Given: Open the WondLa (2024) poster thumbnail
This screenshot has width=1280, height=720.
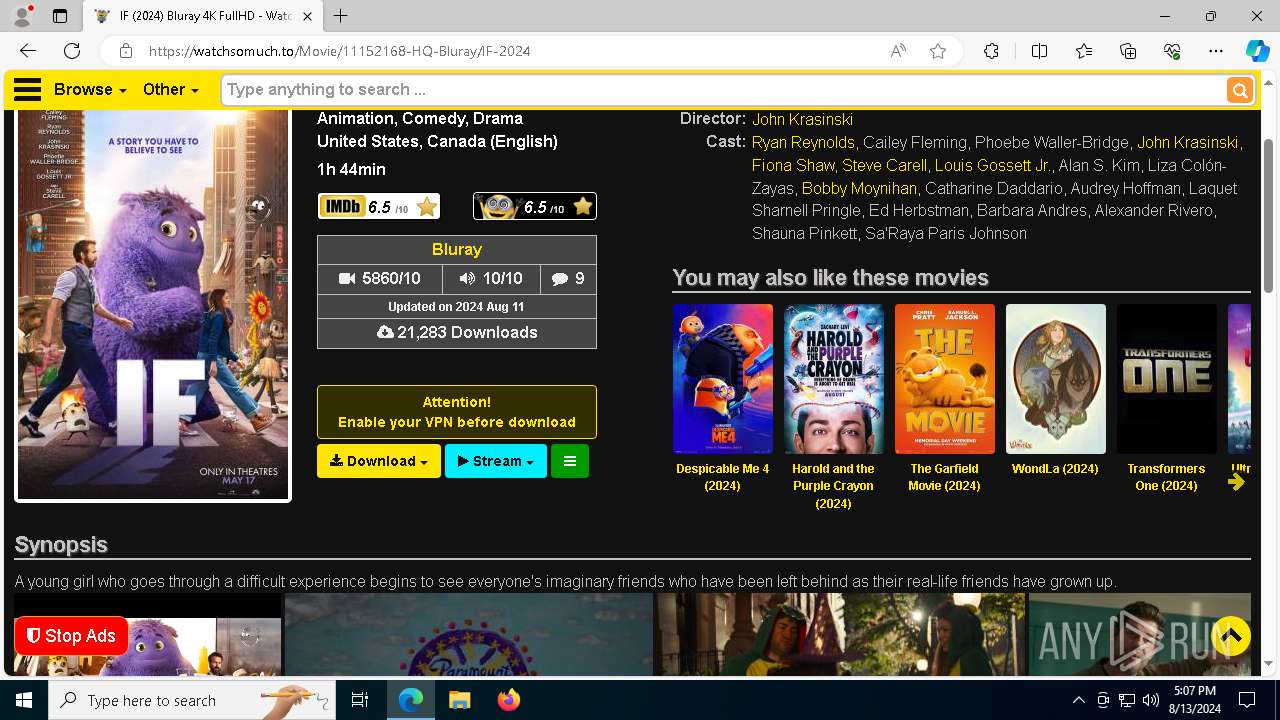Looking at the screenshot, I should click(x=1056, y=379).
